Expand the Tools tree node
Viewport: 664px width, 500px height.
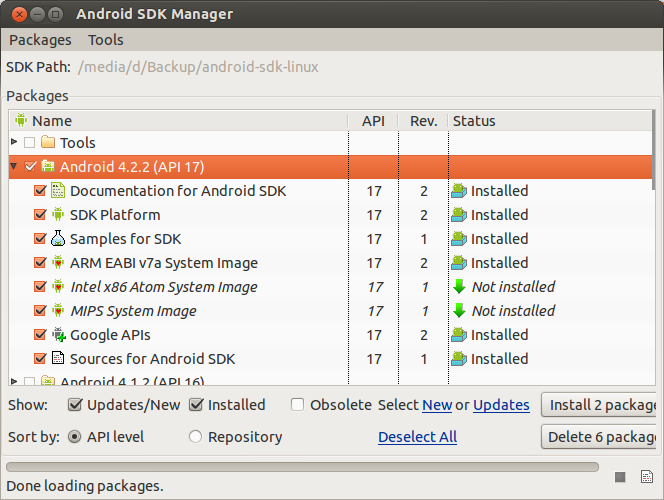pyautogui.click(x=14, y=143)
